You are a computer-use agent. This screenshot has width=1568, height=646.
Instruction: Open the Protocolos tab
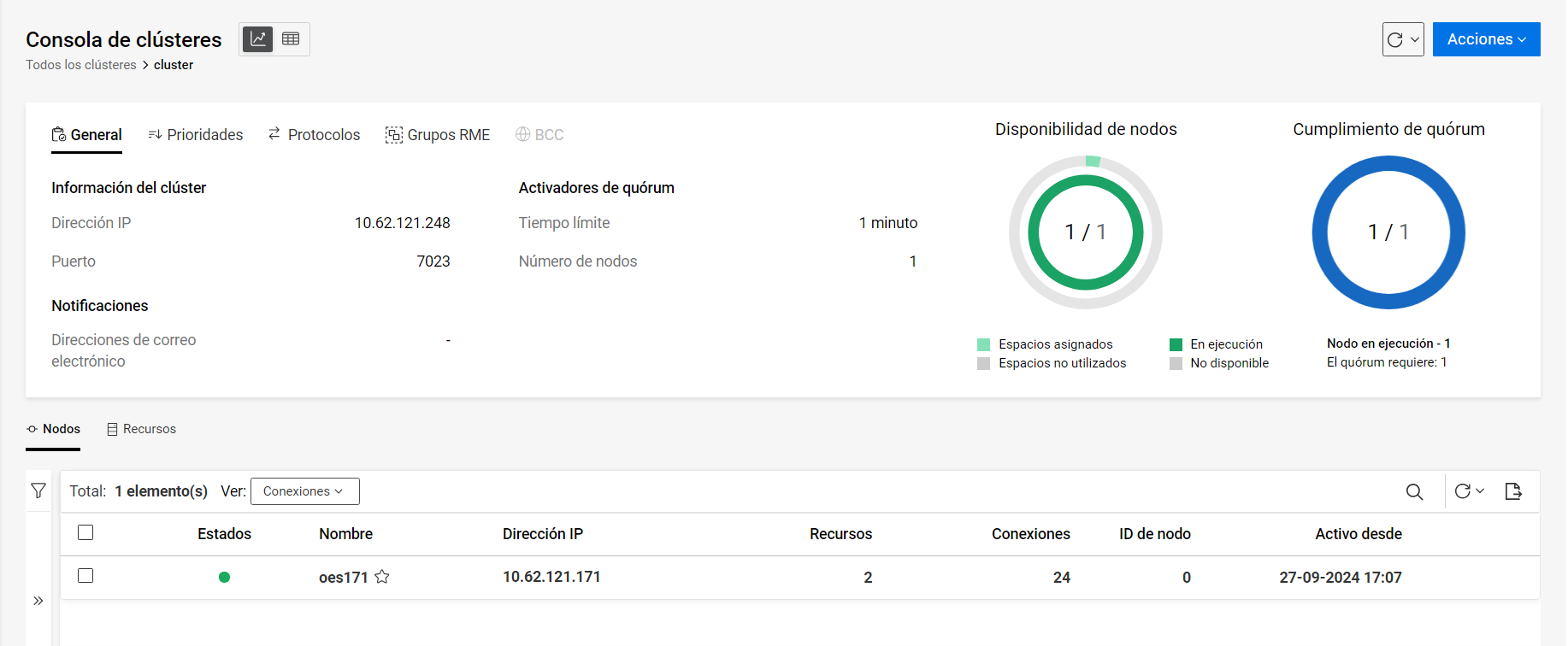(314, 135)
